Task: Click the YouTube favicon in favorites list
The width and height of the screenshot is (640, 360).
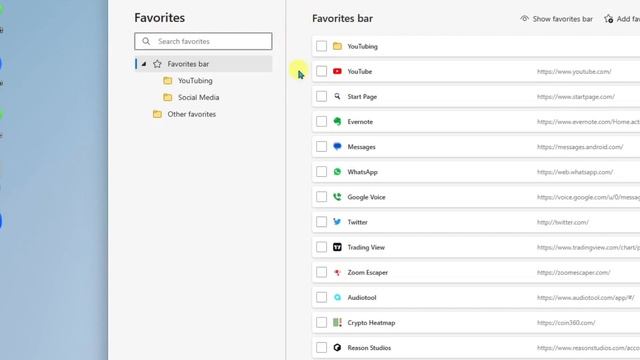Action: (337, 71)
